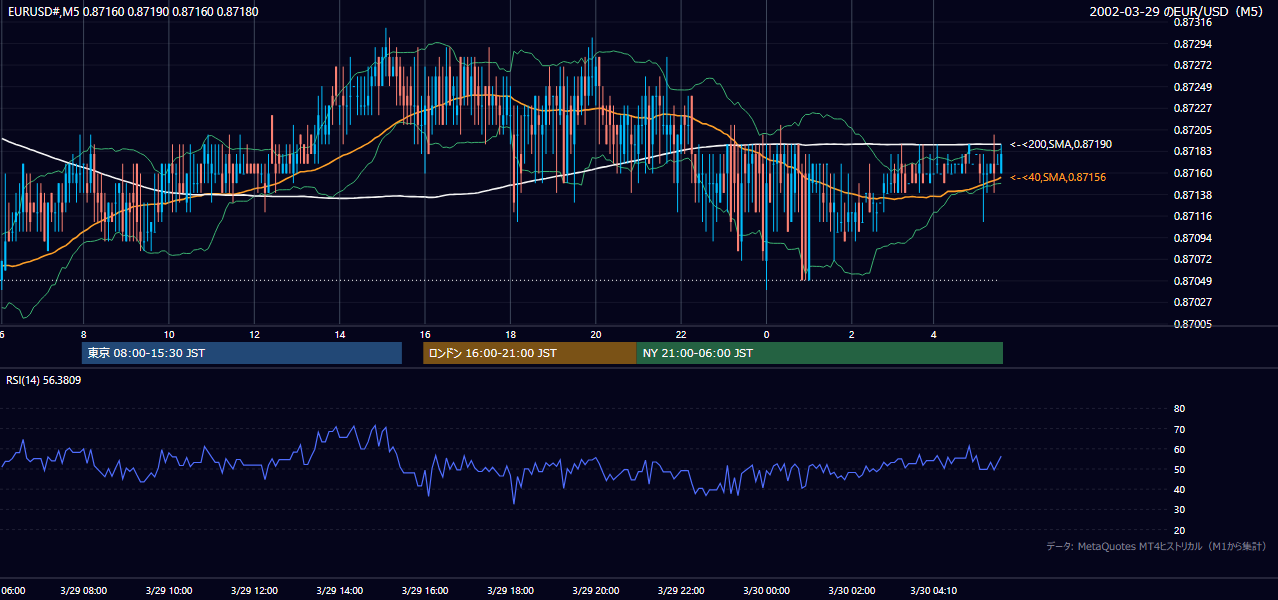Click the 0.87205 price axis label
Image resolution: width=1278 pixels, height=600 pixels.
click(x=1192, y=130)
